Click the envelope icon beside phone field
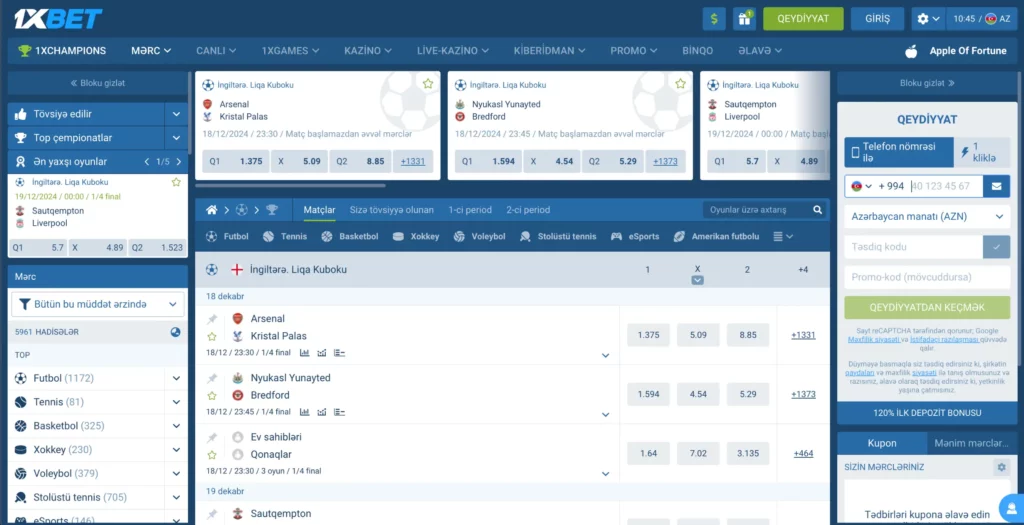This screenshot has height=525, width=1024. 996,186
